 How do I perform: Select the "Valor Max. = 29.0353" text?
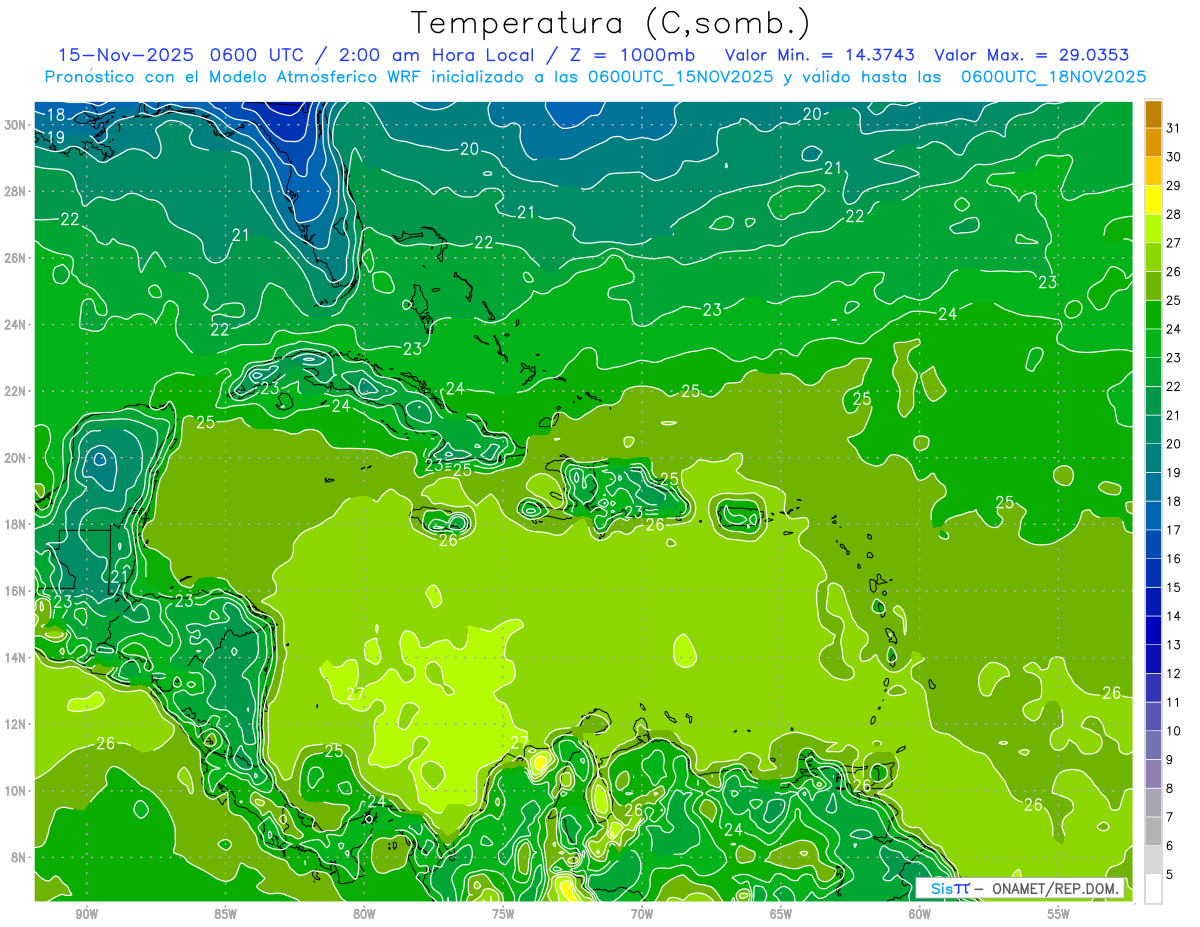pos(1033,54)
